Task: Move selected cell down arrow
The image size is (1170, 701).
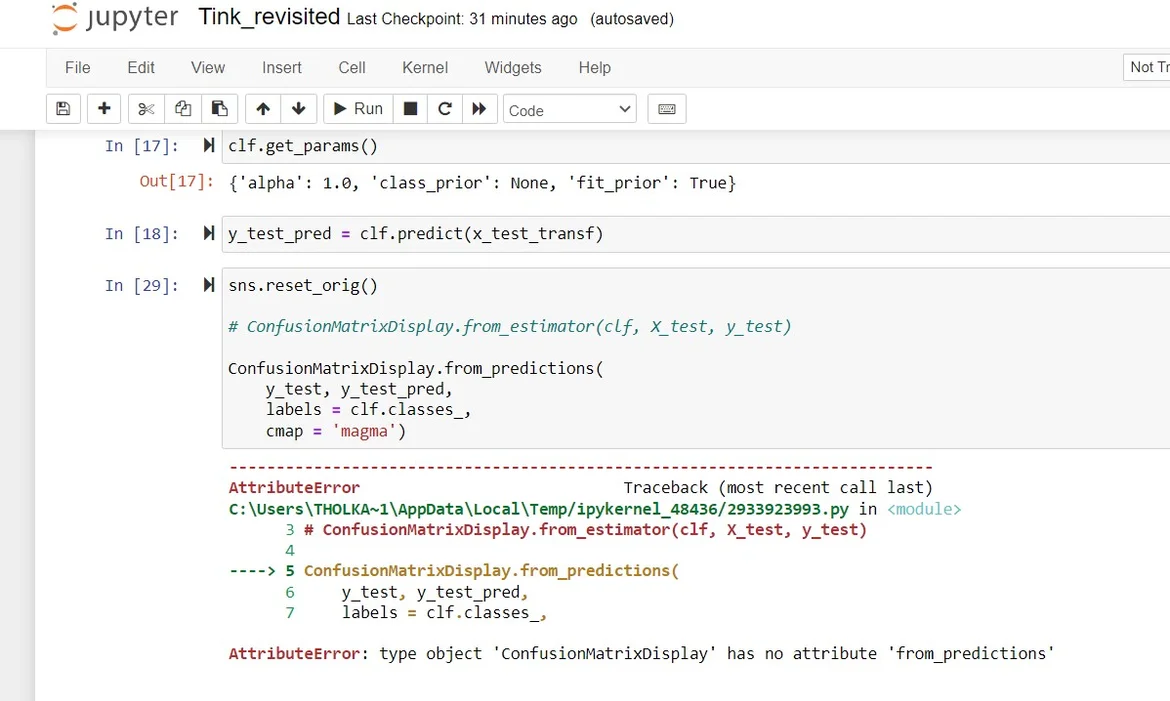Action: pyautogui.click(x=298, y=109)
